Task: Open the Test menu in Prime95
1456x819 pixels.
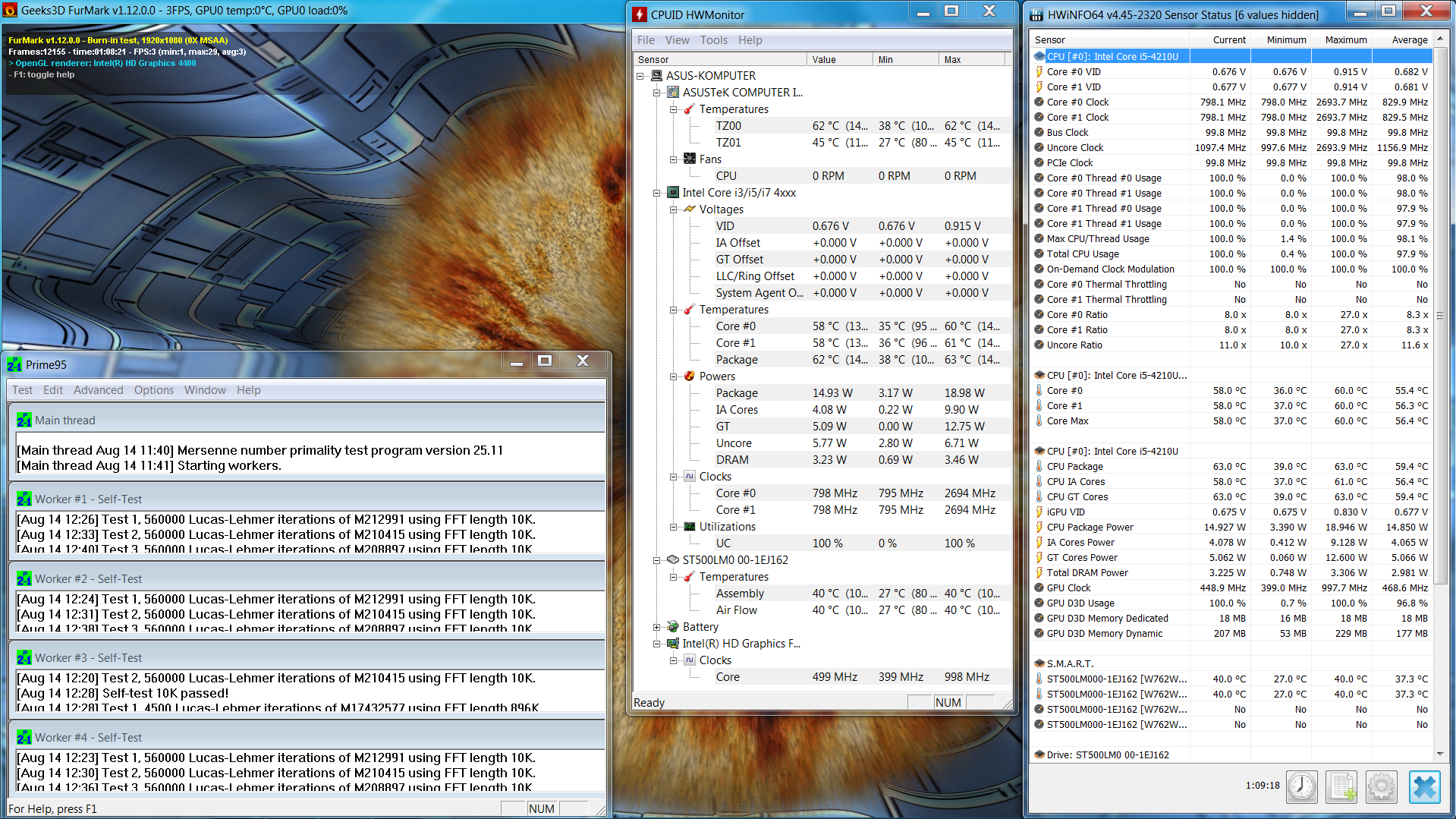Action: click(x=23, y=390)
